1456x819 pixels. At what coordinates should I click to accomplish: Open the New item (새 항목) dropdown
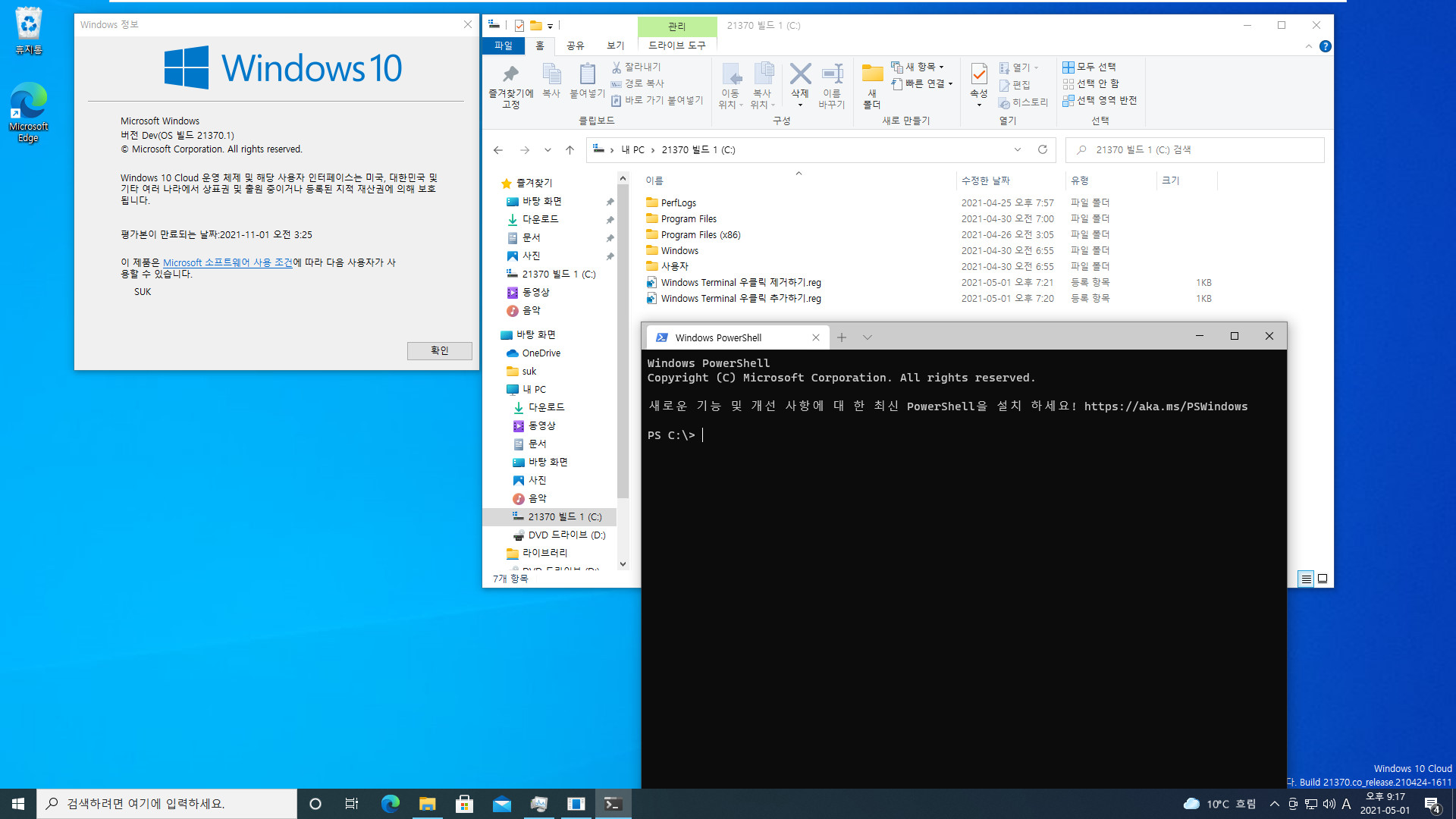[918, 67]
